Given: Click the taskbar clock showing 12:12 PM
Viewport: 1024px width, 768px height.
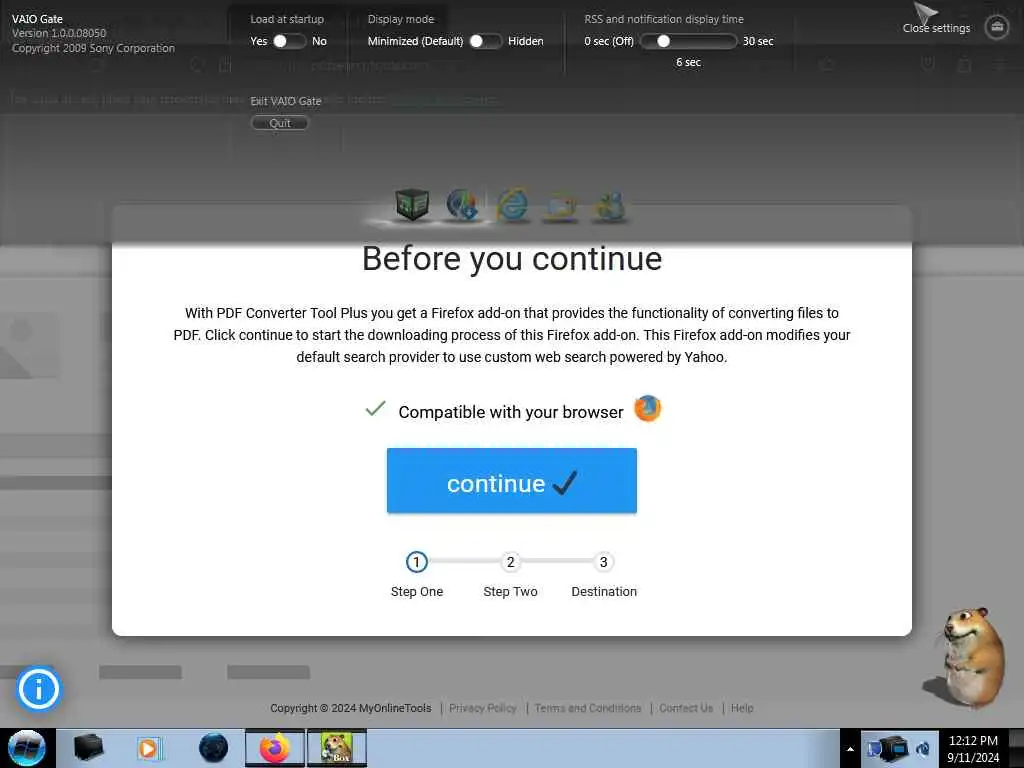Looking at the screenshot, I should pyautogui.click(x=973, y=749).
